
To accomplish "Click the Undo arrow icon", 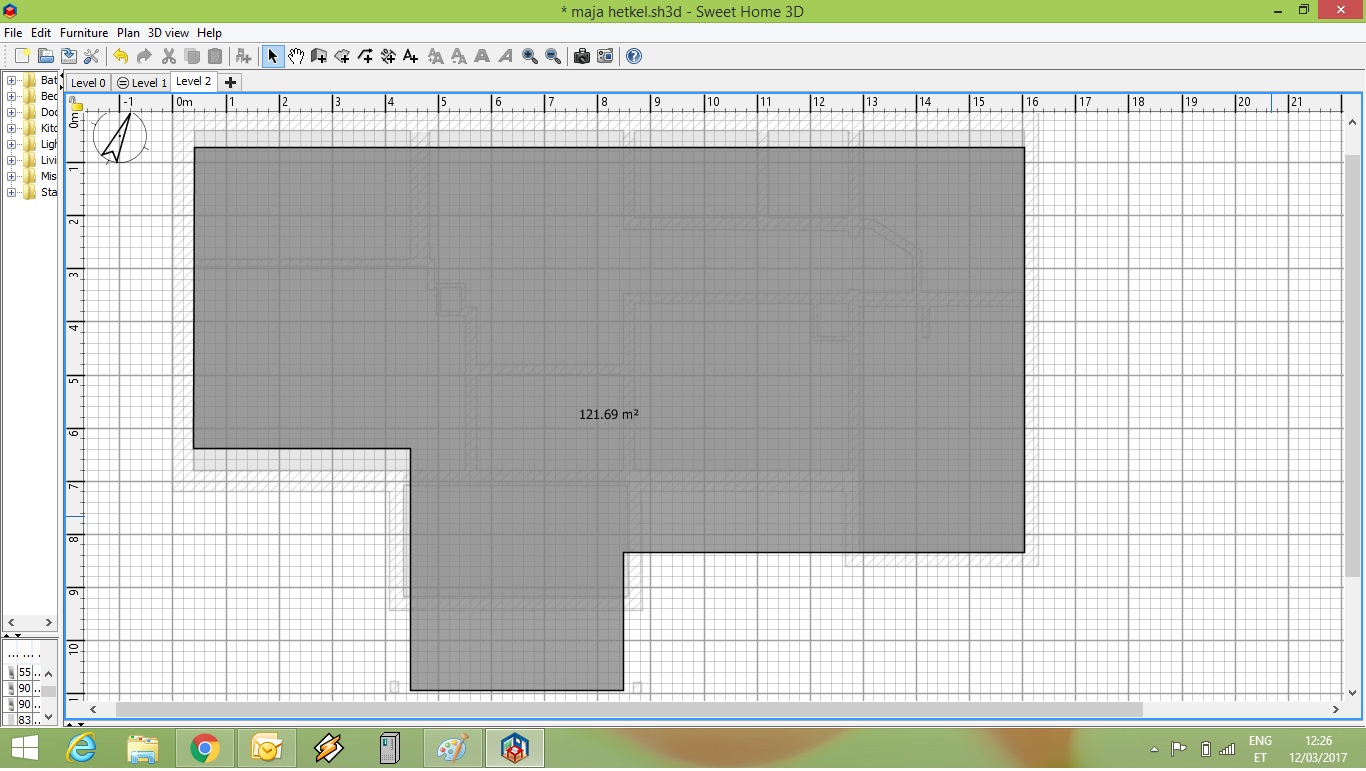I will [121, 57].
